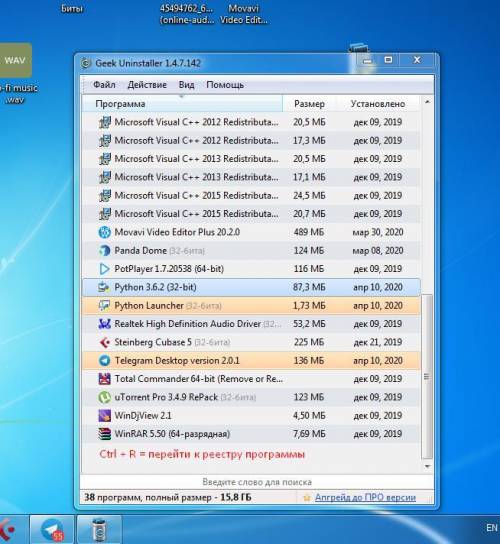Select PotPlayer 1.7.20538 (64-bit) text
Image resolution: width=500 pixels, height=544 pixels.
pos(169,269)
